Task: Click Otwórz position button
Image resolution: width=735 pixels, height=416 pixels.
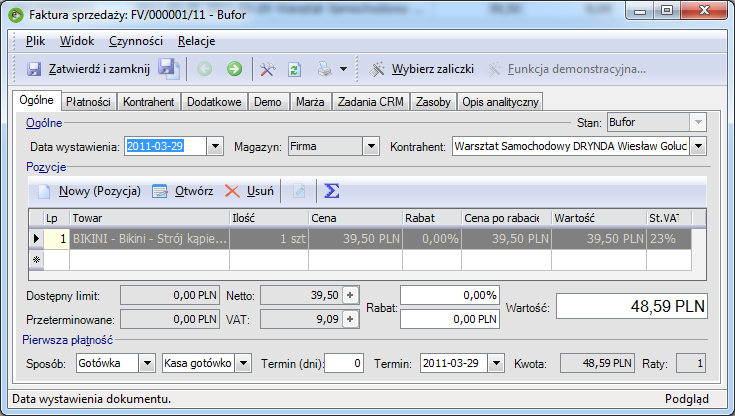Action: 182,191
